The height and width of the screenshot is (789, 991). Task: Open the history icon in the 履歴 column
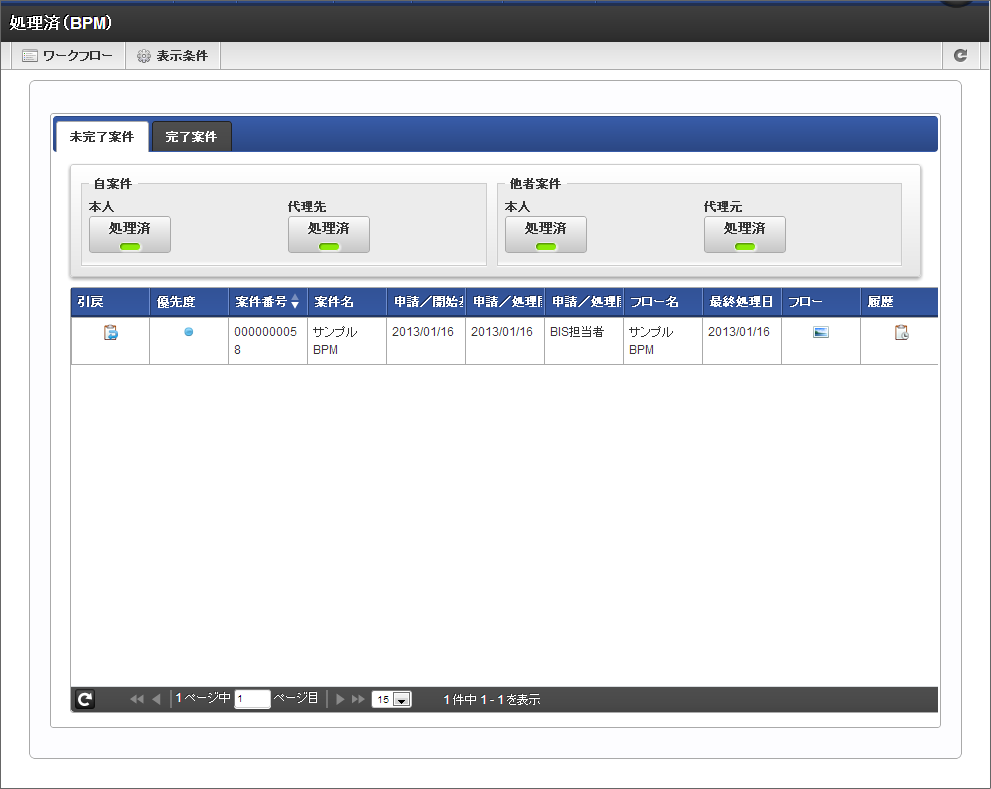[x=901, y=333]
